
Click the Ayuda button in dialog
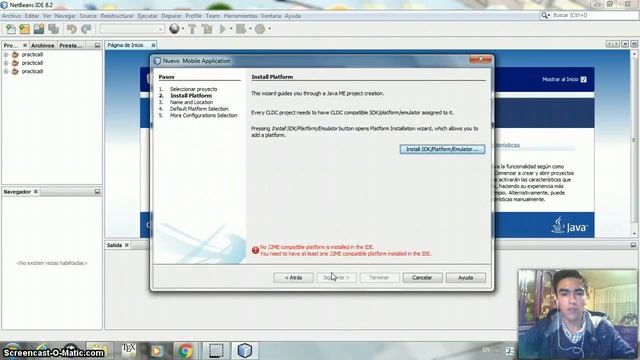click(466, 278)
